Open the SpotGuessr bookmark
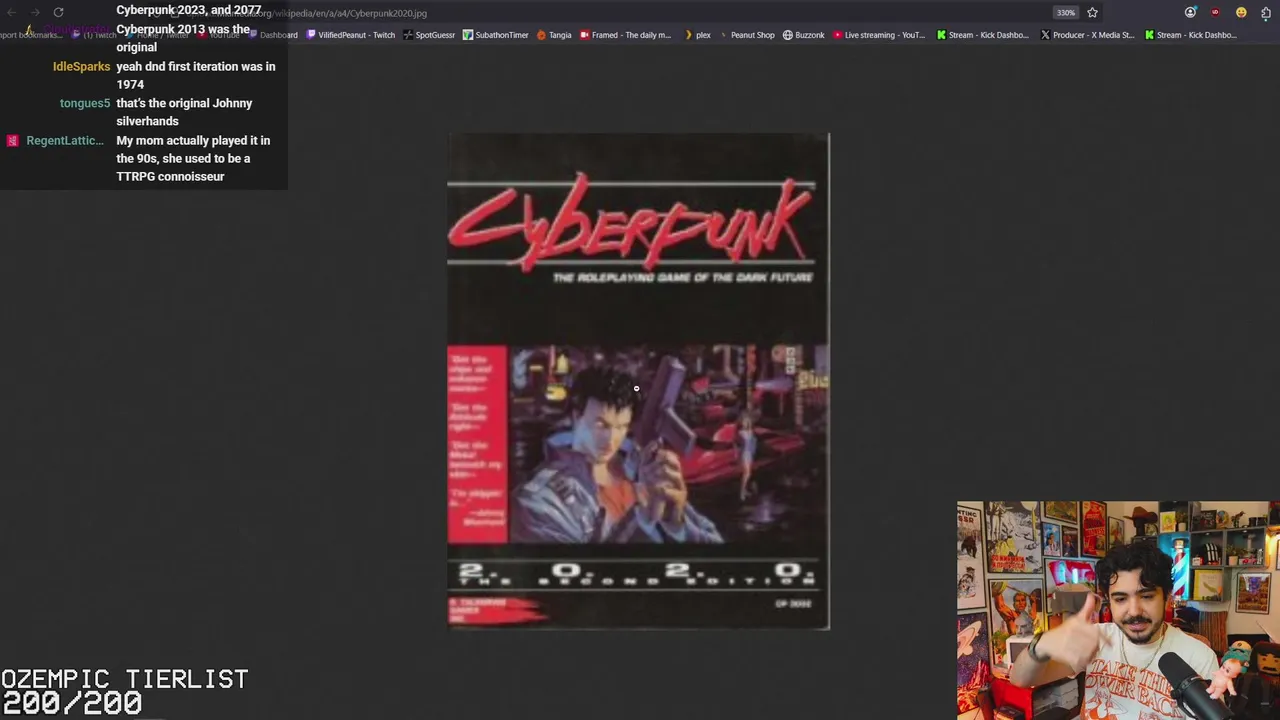Viewport: 1280px width, 720px height. click(x=429, y=35)
